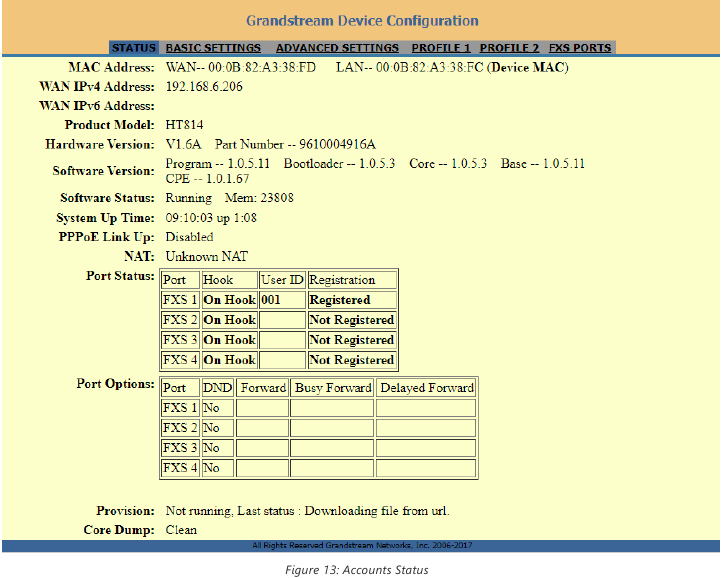Click the Figure 13: Accounts Status caption
The width and height of the screenshot is (723, 578).
coord(356,570)
